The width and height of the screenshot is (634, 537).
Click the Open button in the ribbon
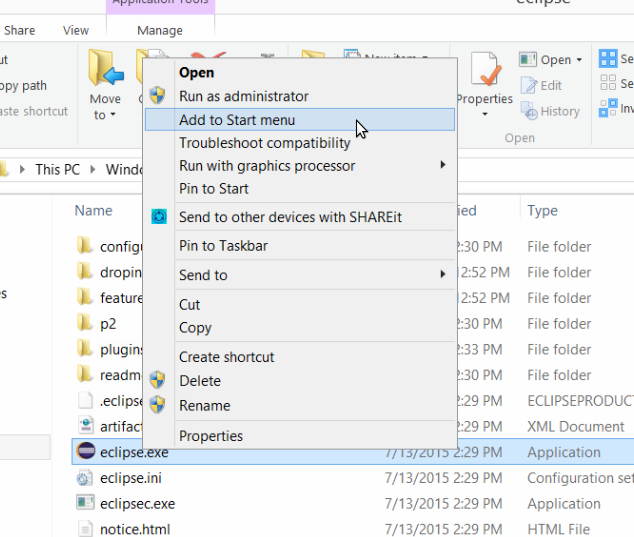click(546, 60)
